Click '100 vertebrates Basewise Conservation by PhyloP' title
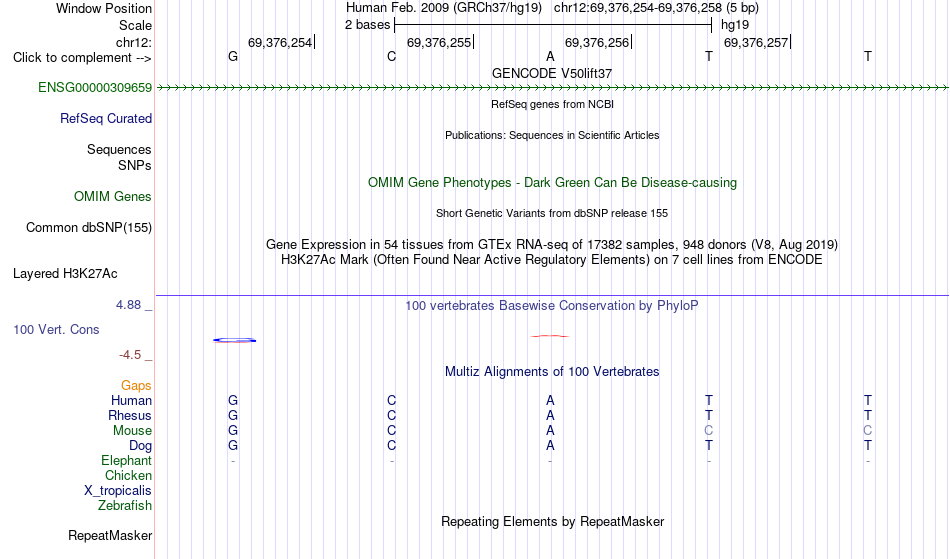This screenshot has height=559, width=950. (552, 306)
